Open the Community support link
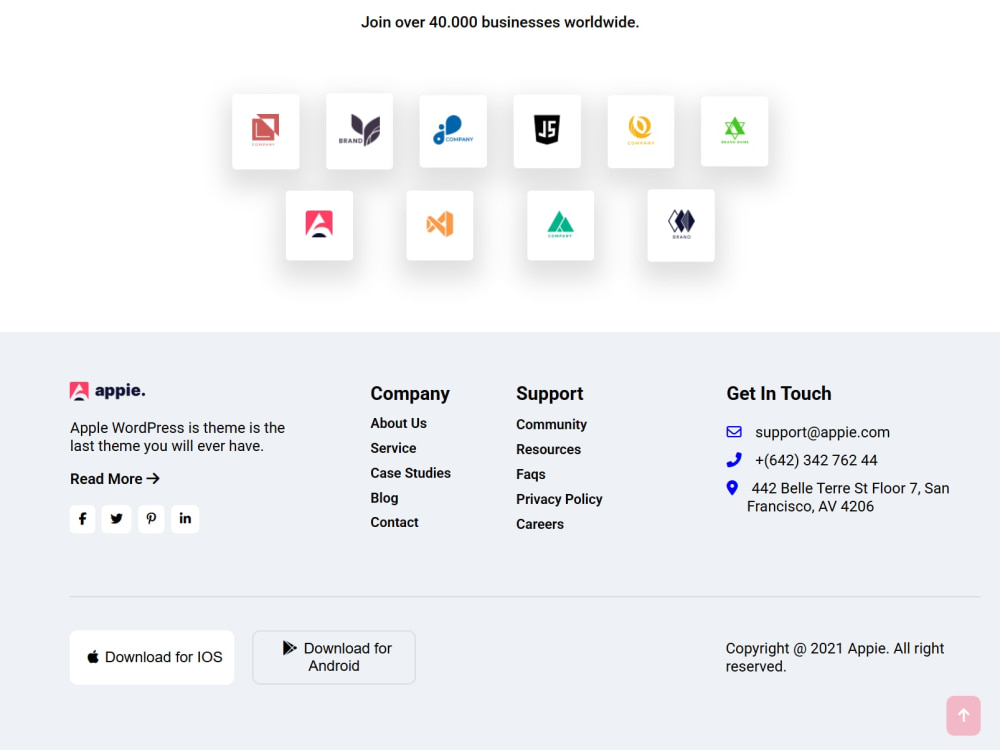Image resolution: width=1000 pixels, height=750 pixels. coord(552,425)
